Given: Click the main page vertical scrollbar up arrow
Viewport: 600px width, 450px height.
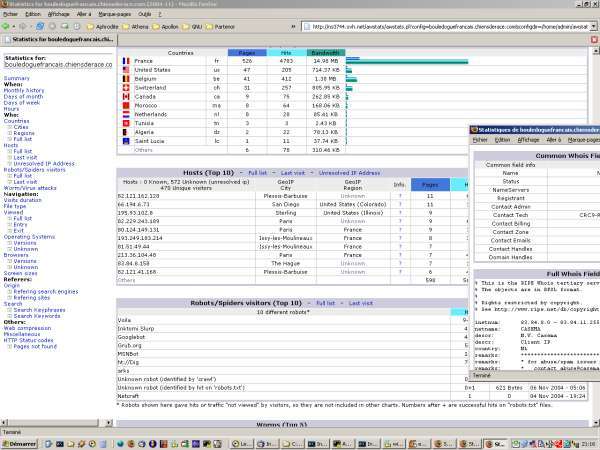Looking at the screenshot, I should tap(596, 51).
